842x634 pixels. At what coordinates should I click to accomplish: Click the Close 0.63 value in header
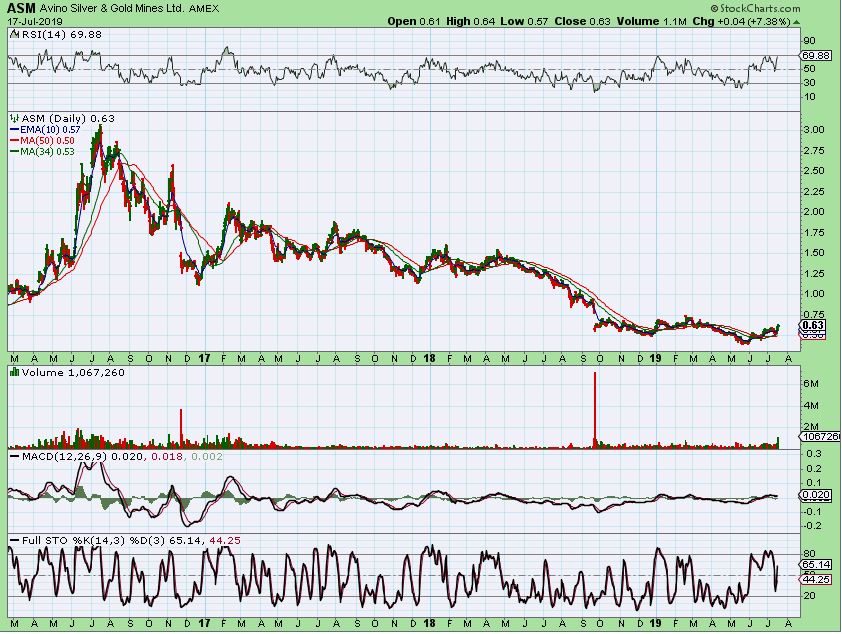[582, 21]
